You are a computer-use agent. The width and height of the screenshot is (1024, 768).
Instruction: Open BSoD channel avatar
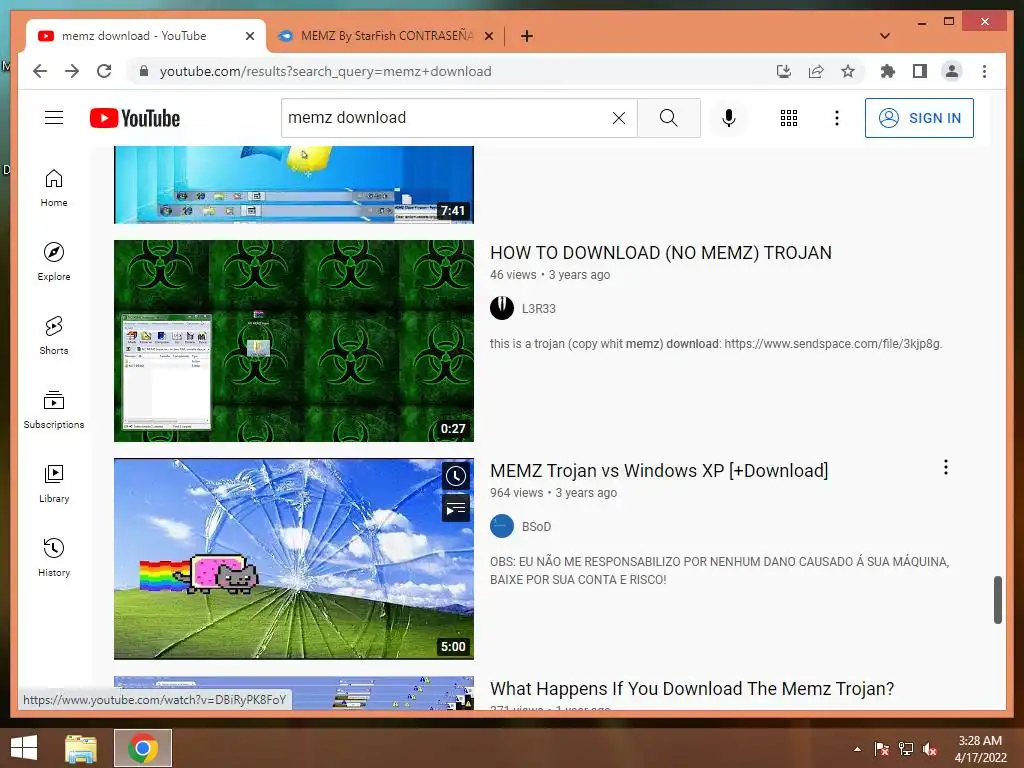(x=502, y=526)
